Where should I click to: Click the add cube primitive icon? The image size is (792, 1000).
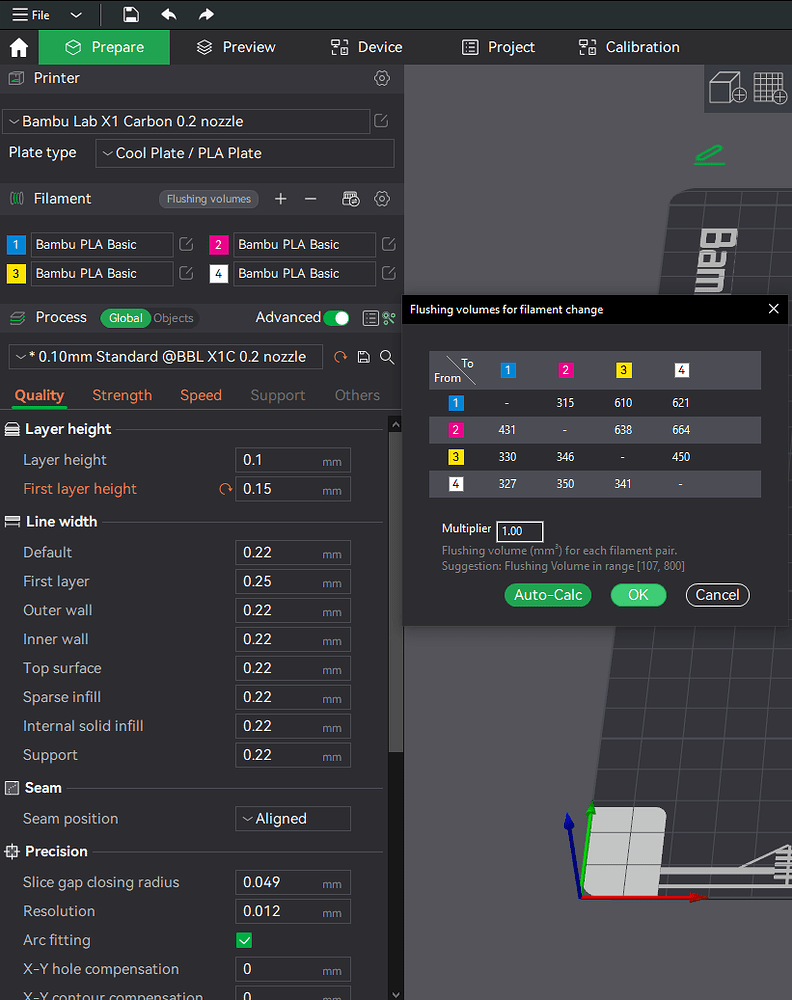coord(728,87)
